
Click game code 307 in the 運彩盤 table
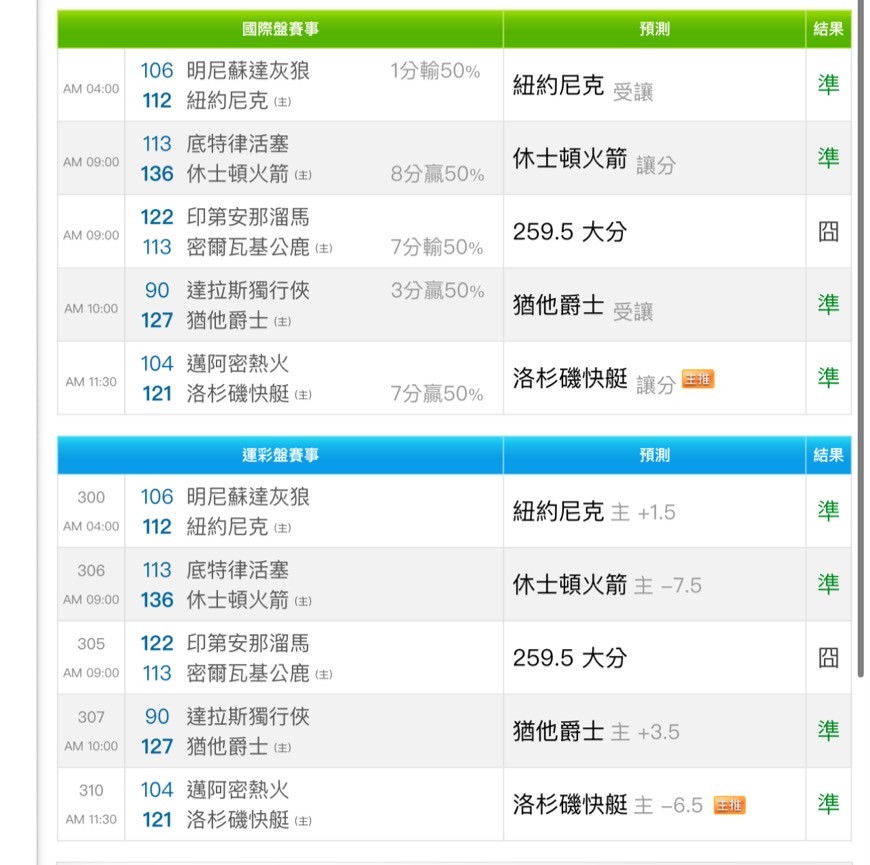pos(91,717)
